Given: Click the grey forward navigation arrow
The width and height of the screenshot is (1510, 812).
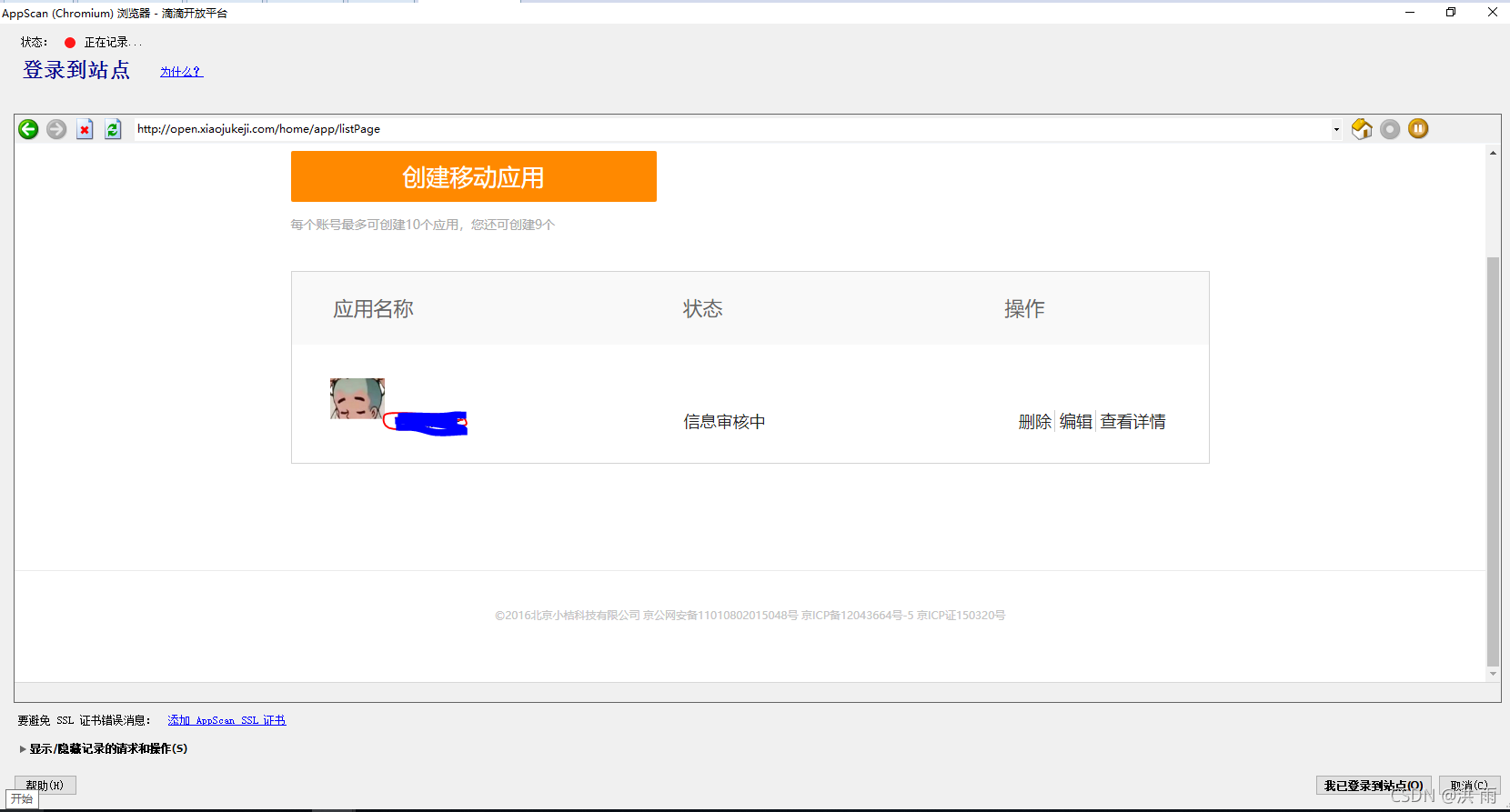Looking at the screenshot, I should tap(56, 129).
